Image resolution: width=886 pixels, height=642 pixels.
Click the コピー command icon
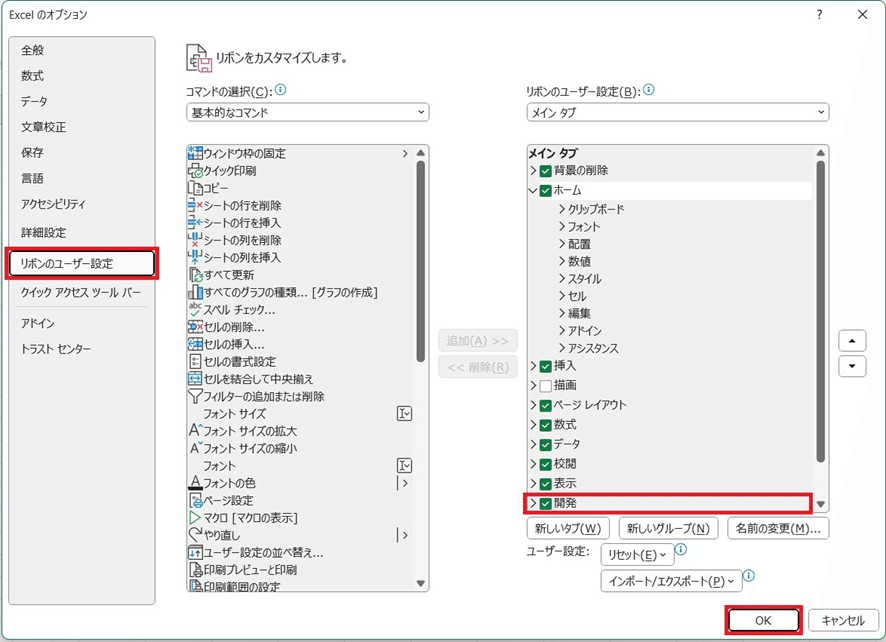195,188
